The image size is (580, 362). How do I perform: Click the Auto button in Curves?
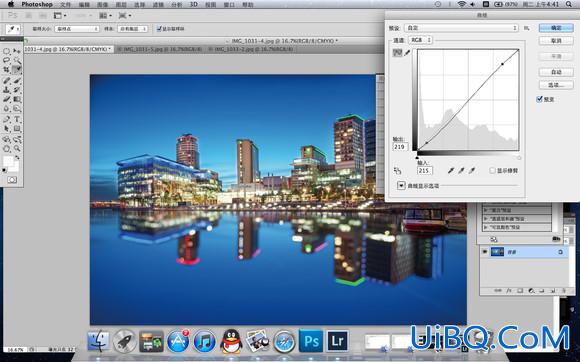(x=556, y=72)
